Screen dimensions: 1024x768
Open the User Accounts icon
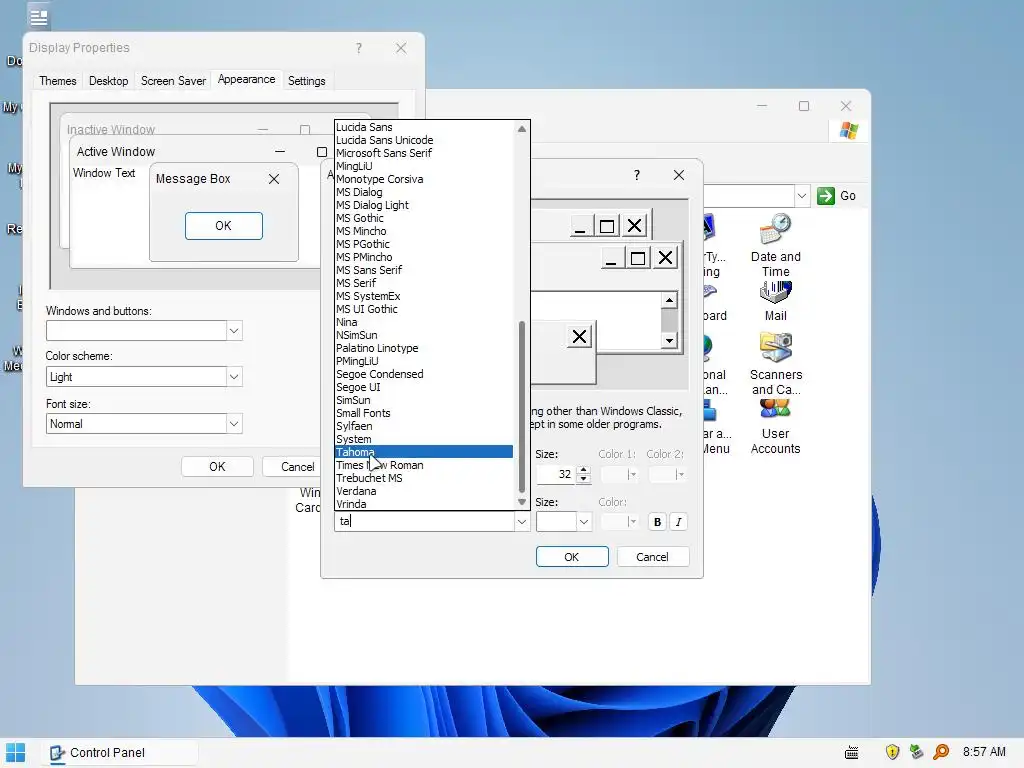pyautogui.click(x=775, y=426)
